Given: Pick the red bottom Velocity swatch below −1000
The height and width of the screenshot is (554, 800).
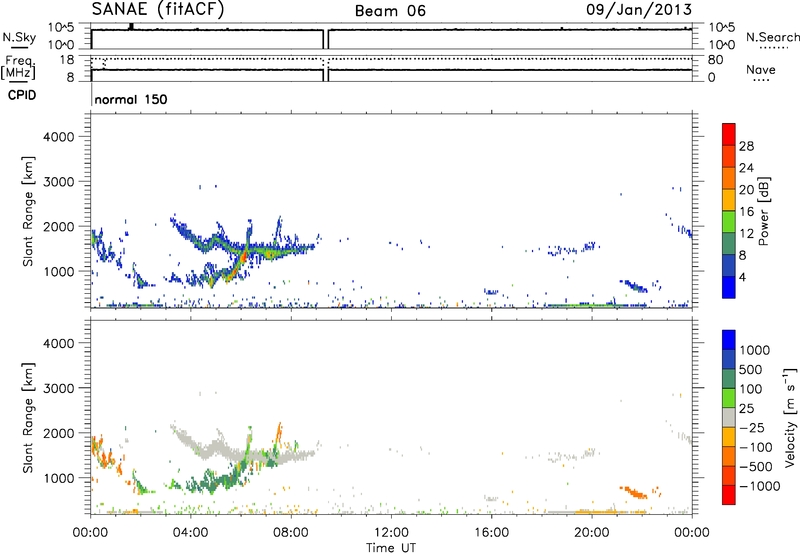Looking at the screenshot, I should (x=729, y=495).
